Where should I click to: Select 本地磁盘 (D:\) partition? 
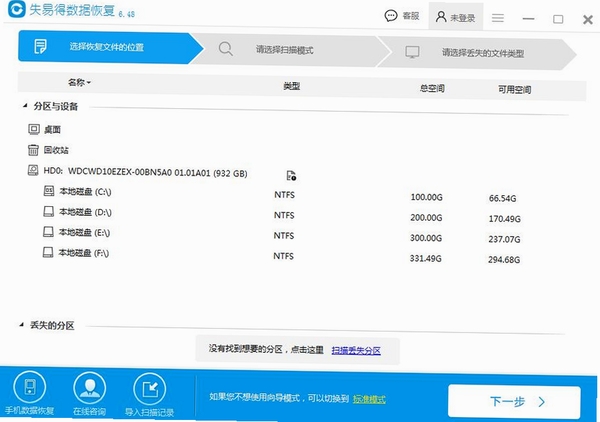pyautogui.click(x=85, y=212)
